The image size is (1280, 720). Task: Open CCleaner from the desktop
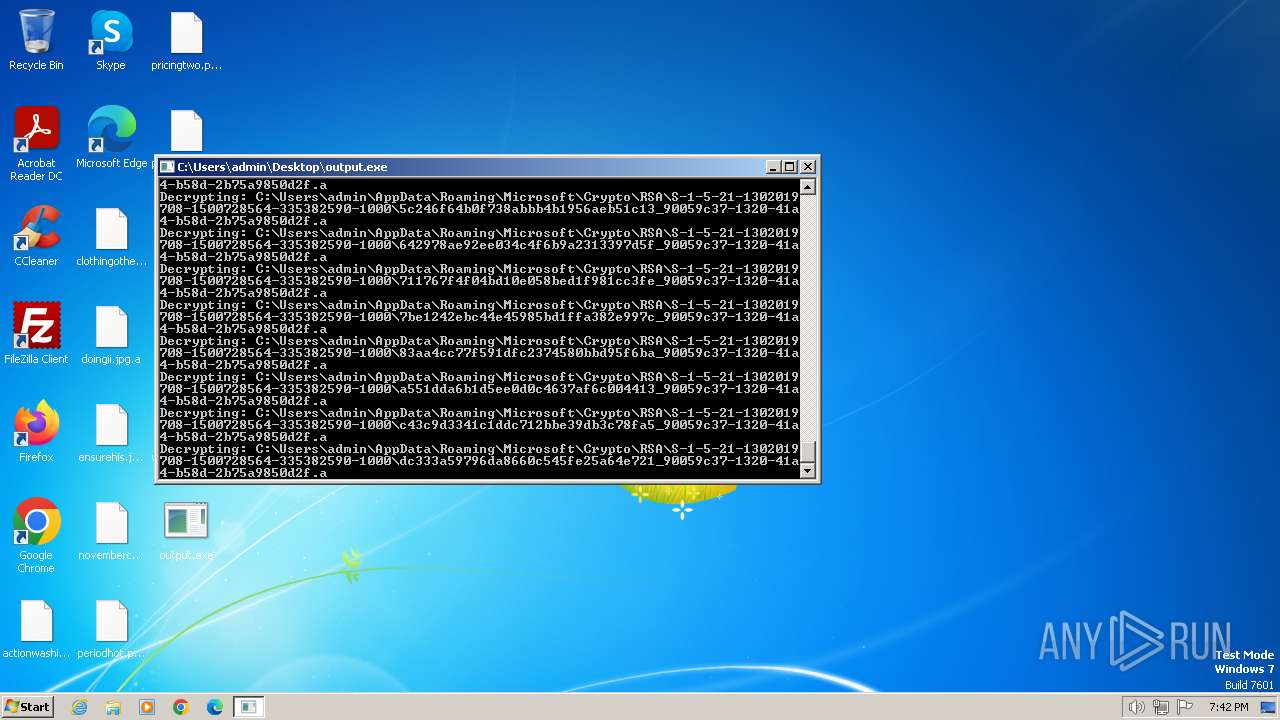coord(36,236)
